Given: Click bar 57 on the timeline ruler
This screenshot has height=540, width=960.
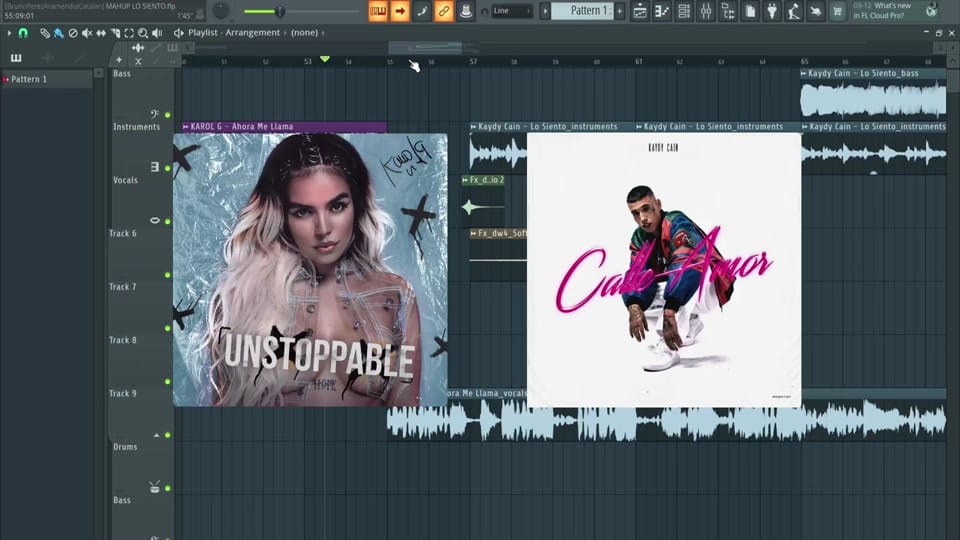Looking at the screenshot, I should tap(473, 61).
